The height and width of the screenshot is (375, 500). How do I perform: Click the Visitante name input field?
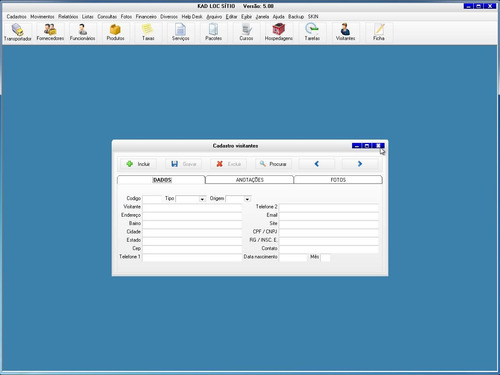(x=192, y=207)
